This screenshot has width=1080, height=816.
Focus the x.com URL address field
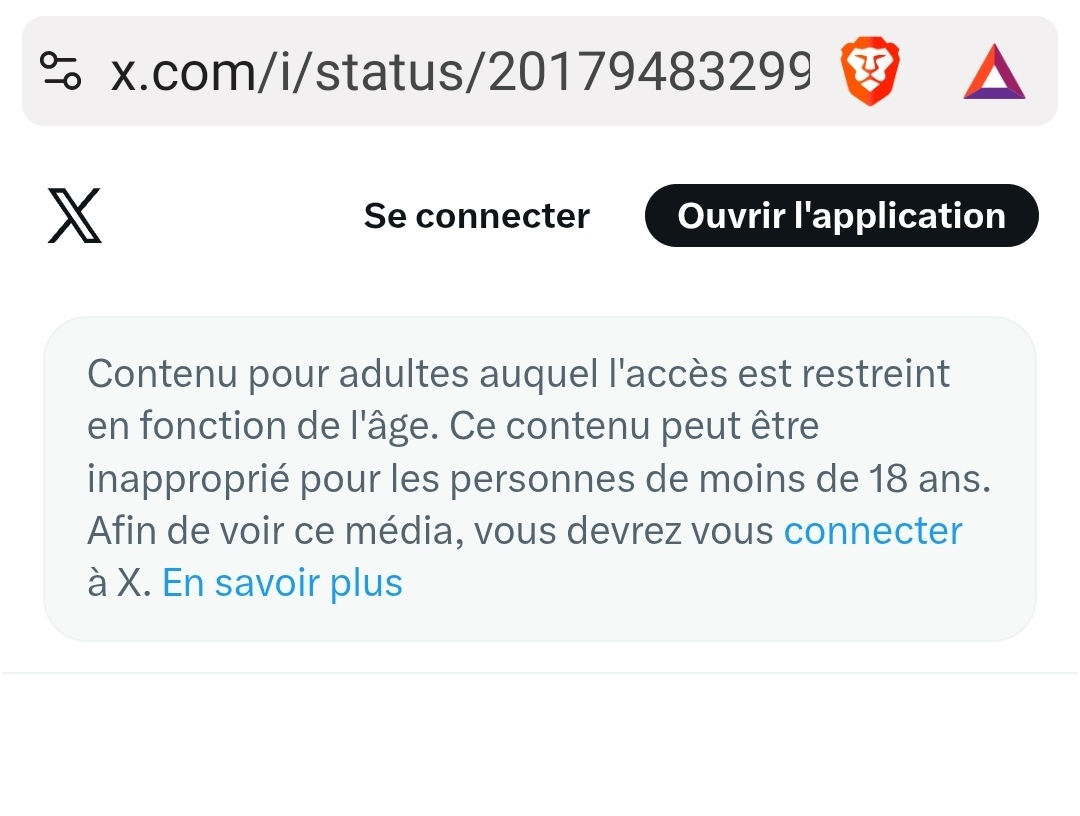point(460,71)
